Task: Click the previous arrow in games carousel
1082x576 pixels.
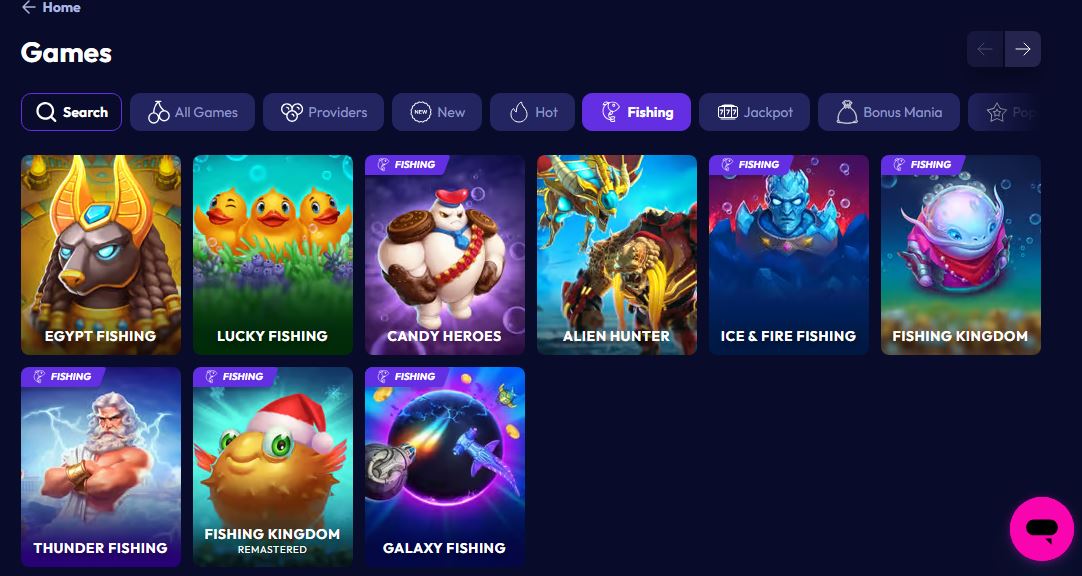Action: pos(985,49)
